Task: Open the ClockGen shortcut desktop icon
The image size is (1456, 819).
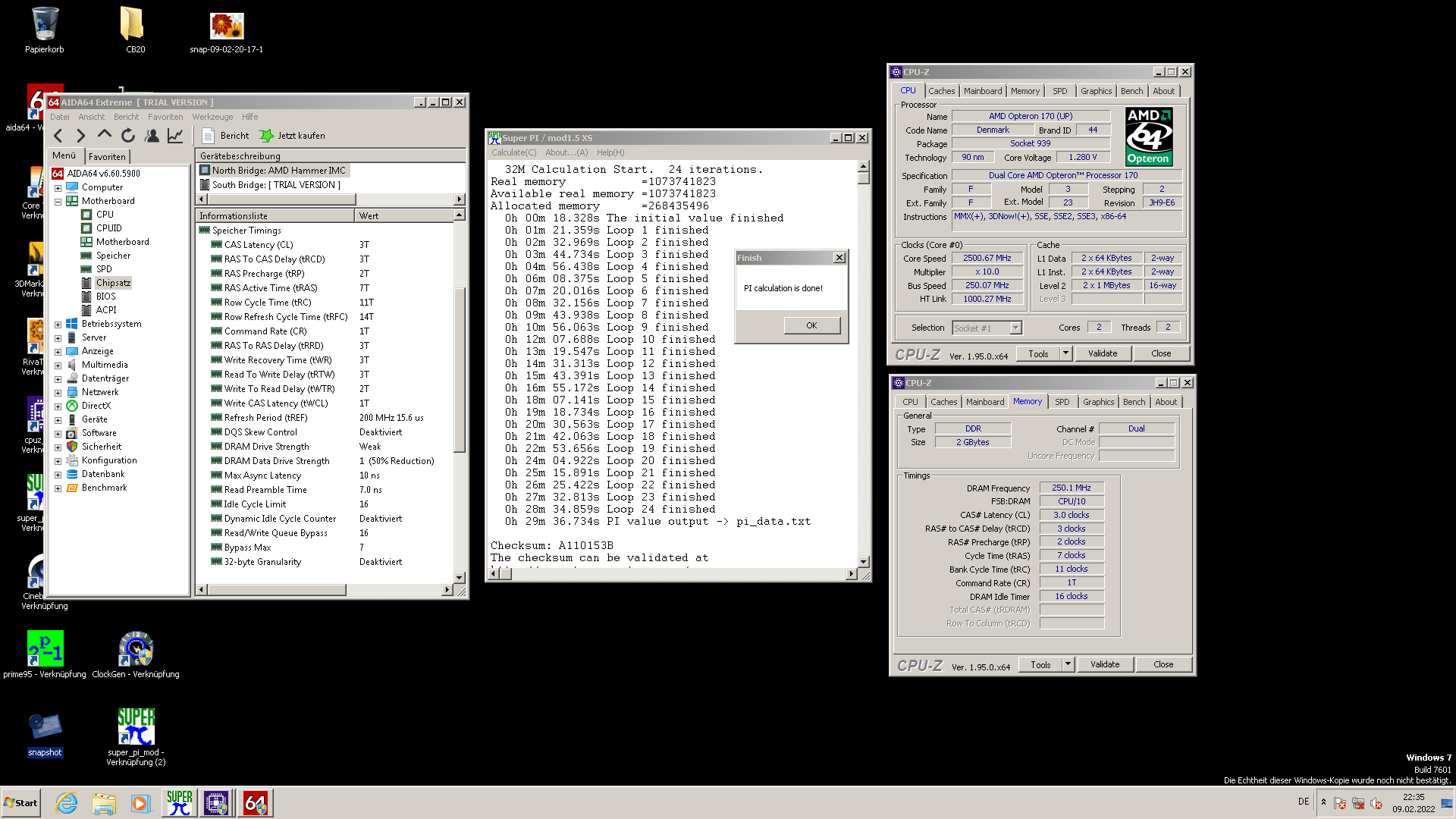Action: 136,654
